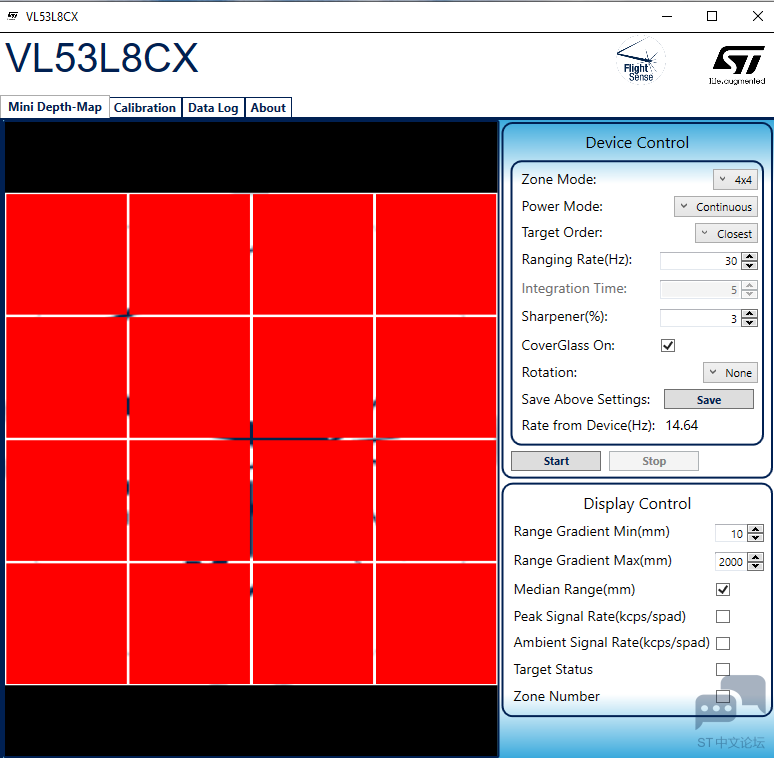This screenshot has height=758, width=774.
Task: Click Save to store above settings
Action: 708,400
